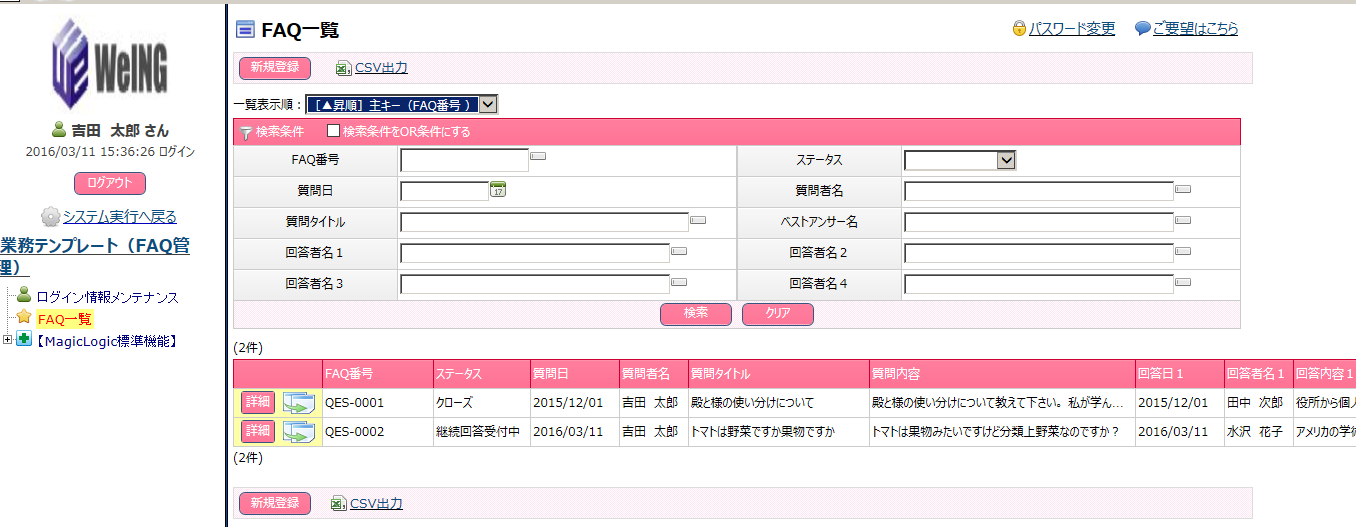Open 詳細 for the QES-0002 row

[x=258, y=431]
